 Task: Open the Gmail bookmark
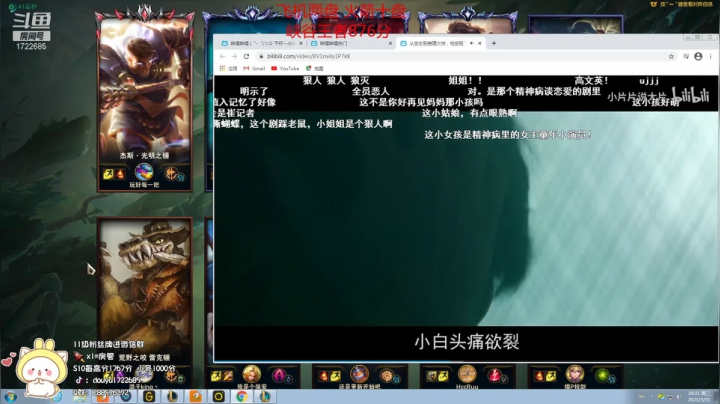pyautogui.click(x=254, y=68)
